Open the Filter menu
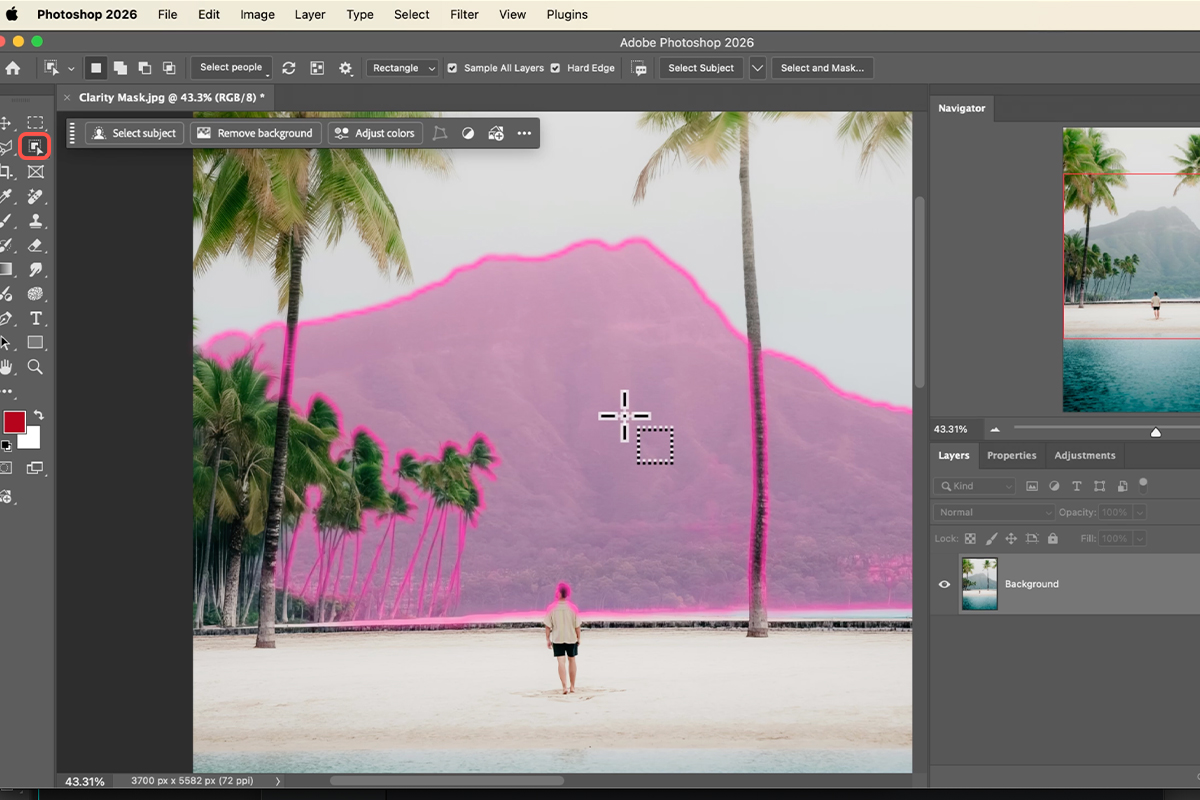The image size is (1200, 800). coord(464,15)
